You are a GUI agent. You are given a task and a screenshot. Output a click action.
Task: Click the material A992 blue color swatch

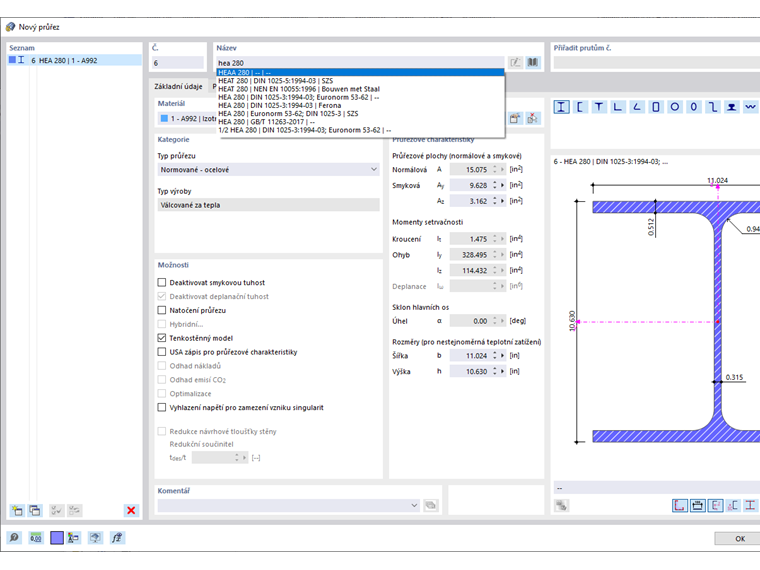point(164,118)
